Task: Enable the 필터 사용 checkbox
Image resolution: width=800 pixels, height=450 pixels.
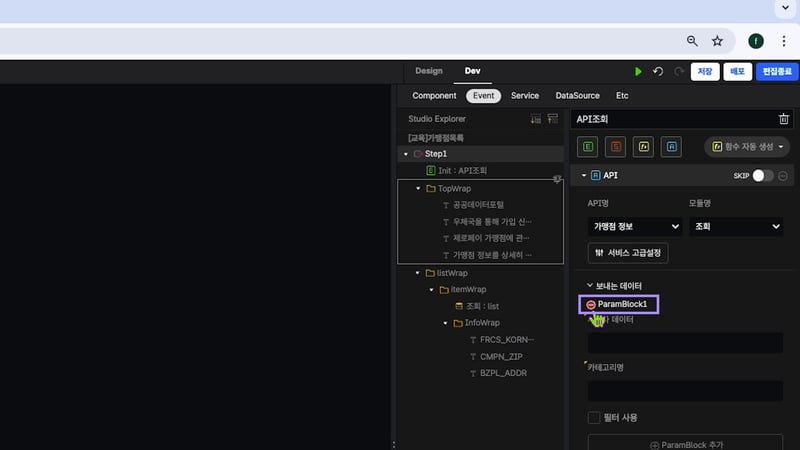Action: [594, 418]
